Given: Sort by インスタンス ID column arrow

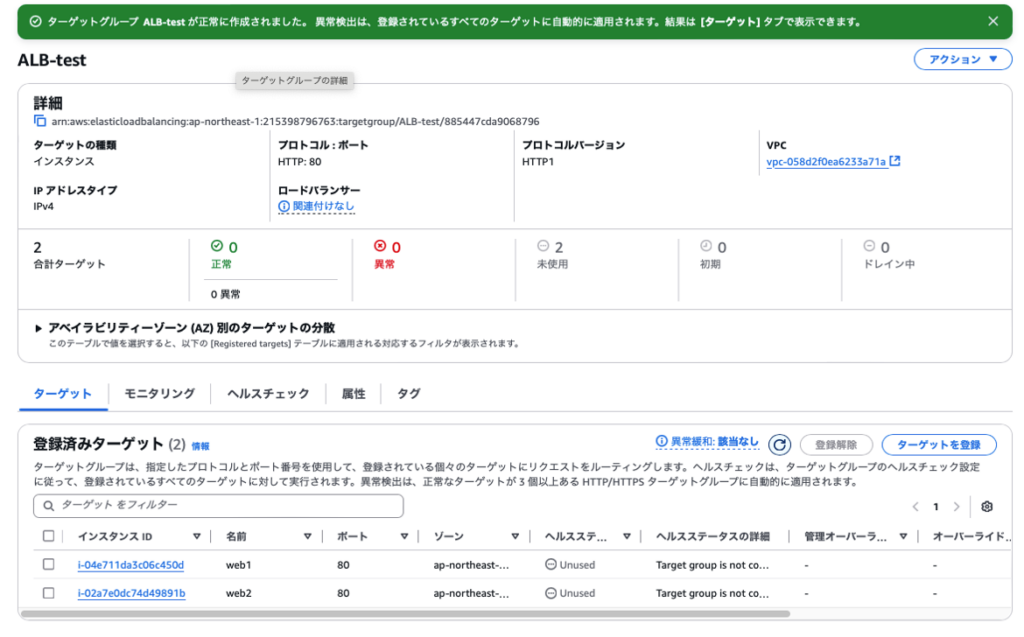Looking at the screenshot, I should (196, 536).
